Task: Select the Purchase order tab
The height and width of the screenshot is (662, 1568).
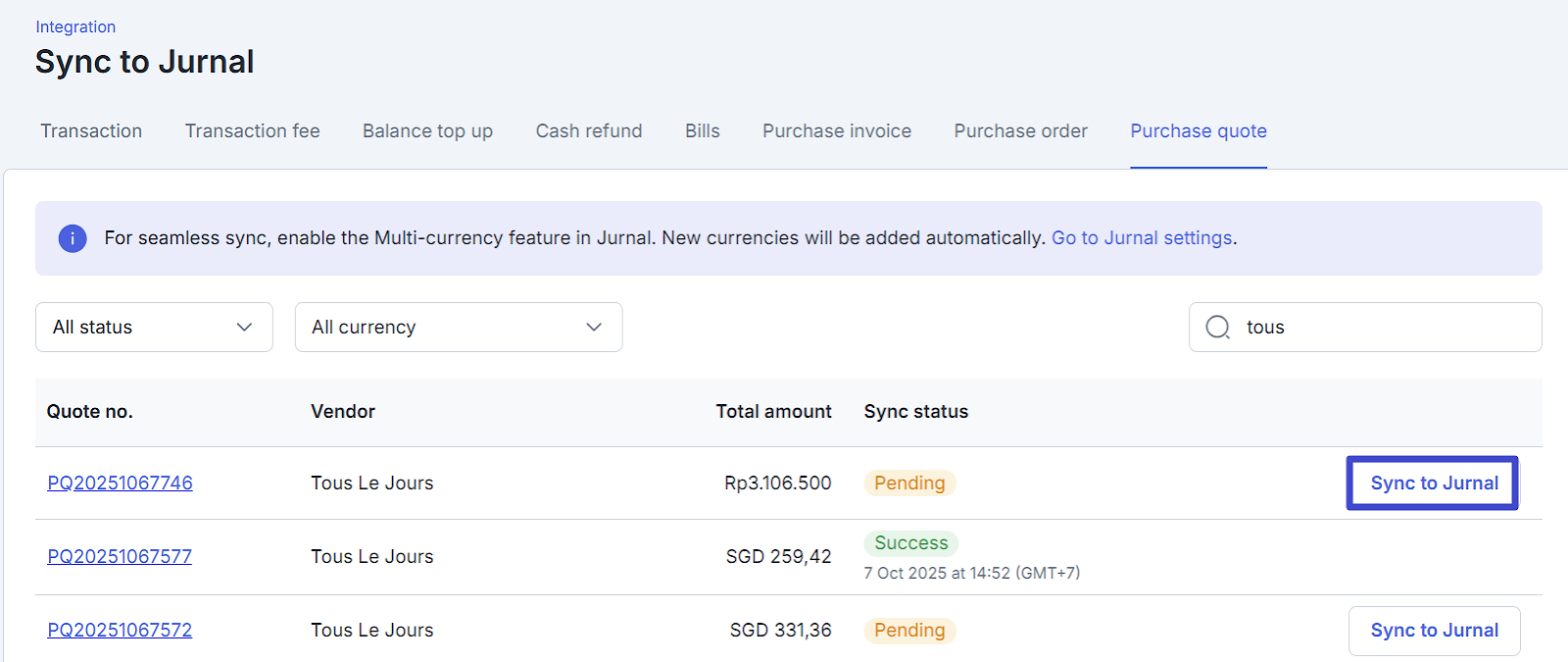Action: click(x=1020, y=131)
